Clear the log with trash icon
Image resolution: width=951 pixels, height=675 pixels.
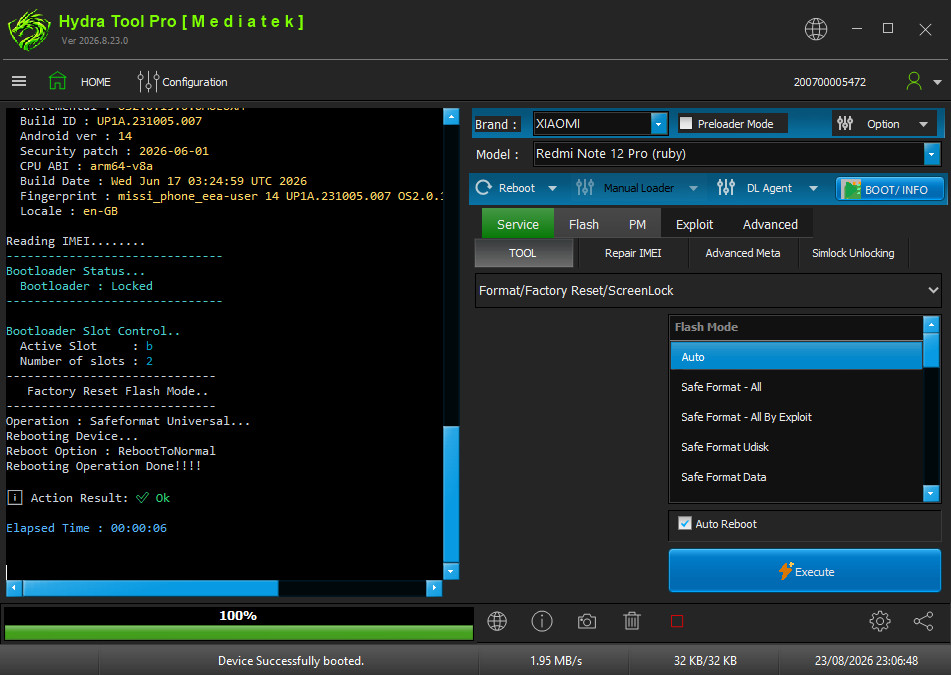tap(632, 621)
